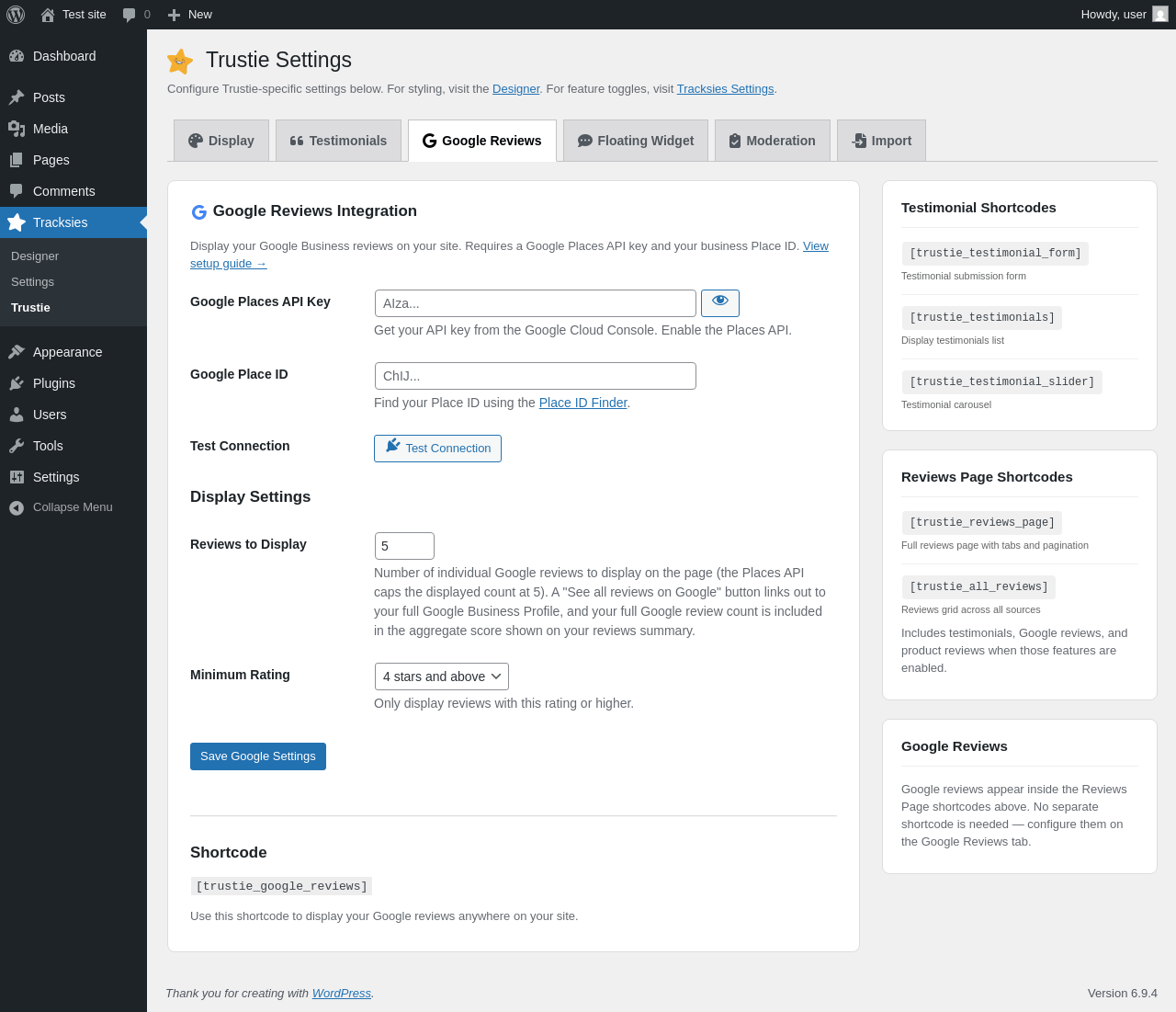Click the Appearance paintbrush icon
Image resolution: width=1176 pixels, height=1012 pixels.
(17, 352)
